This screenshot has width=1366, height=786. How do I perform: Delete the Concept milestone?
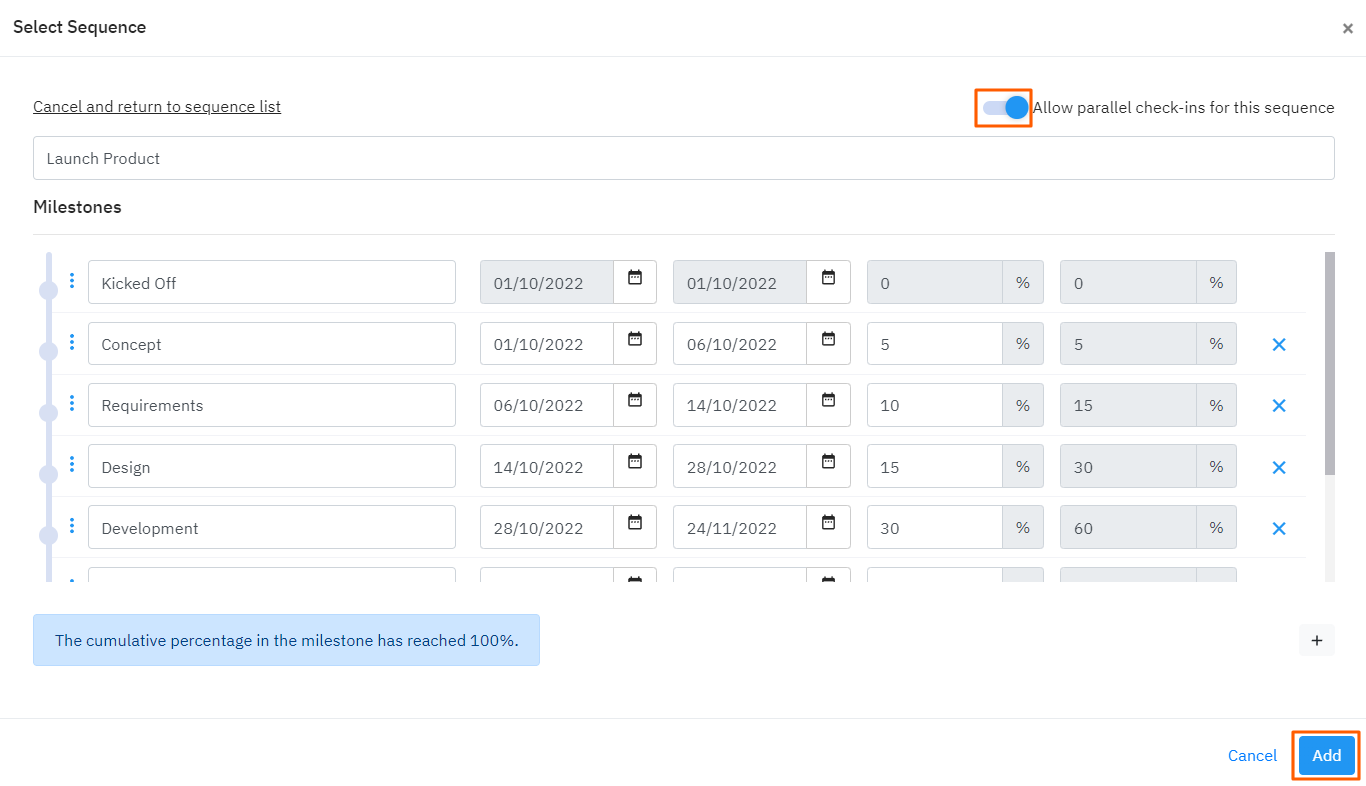pyautogui.click(x=1279, y=343)
